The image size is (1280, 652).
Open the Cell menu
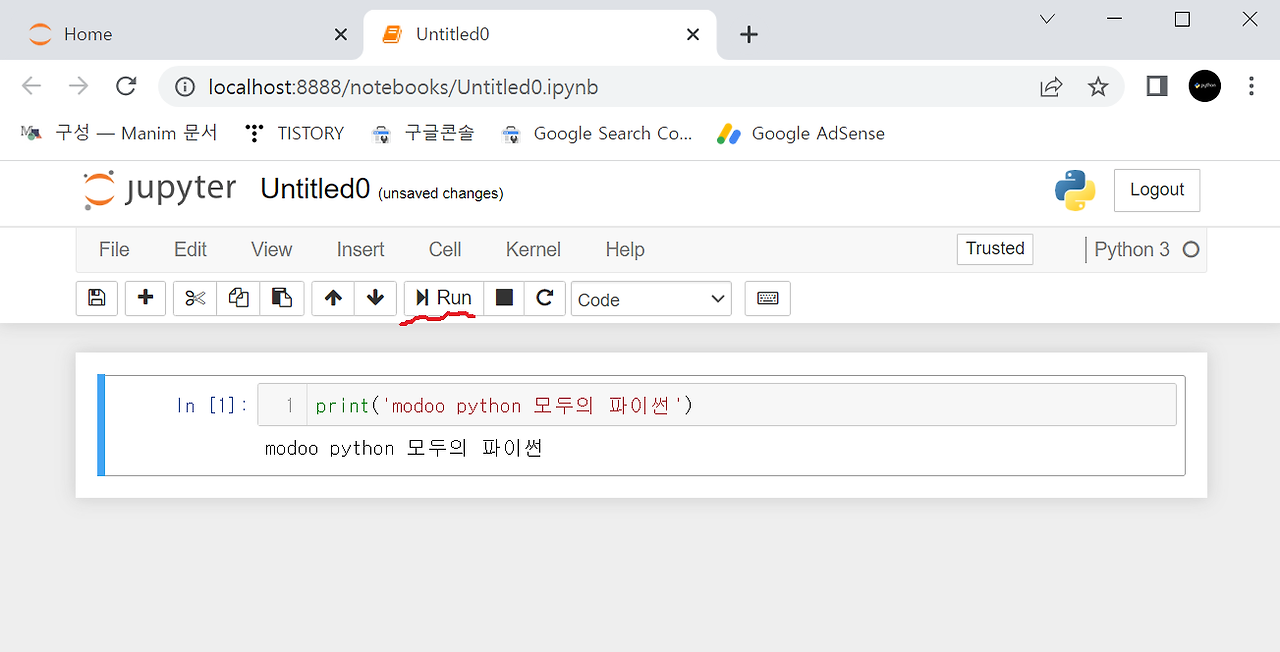[445, 250]
